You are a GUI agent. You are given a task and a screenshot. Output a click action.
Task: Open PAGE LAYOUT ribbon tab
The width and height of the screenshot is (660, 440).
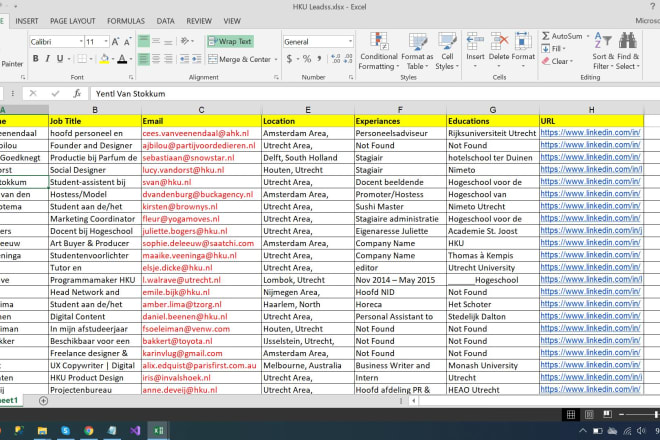coord(73,21)
